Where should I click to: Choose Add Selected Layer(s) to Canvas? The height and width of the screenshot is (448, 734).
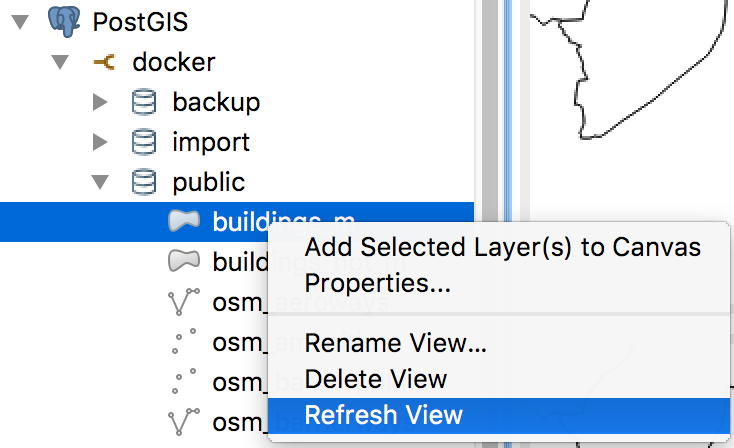click(502, 247)
